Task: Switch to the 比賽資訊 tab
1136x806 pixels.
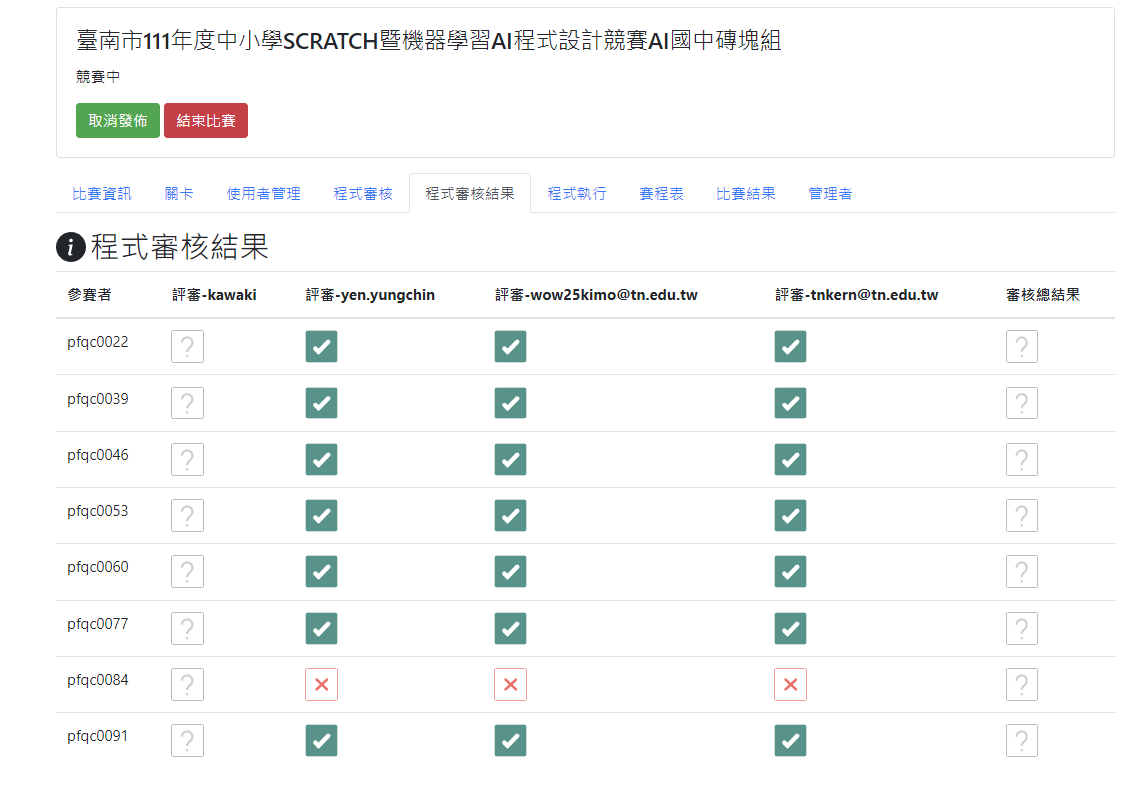Action: coord(102,194)
